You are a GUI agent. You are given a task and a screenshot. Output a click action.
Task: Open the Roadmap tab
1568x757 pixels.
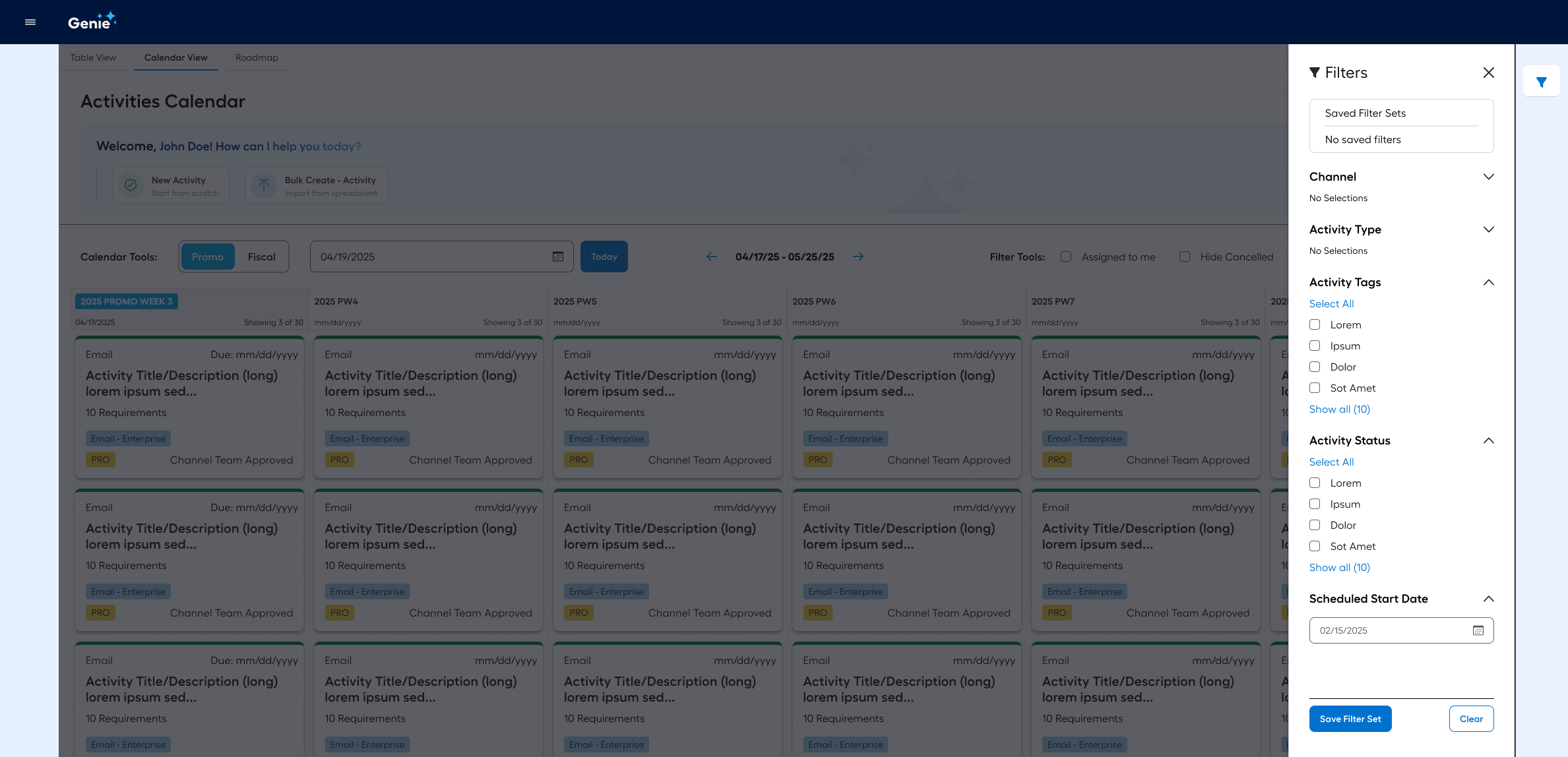point(257,57)
